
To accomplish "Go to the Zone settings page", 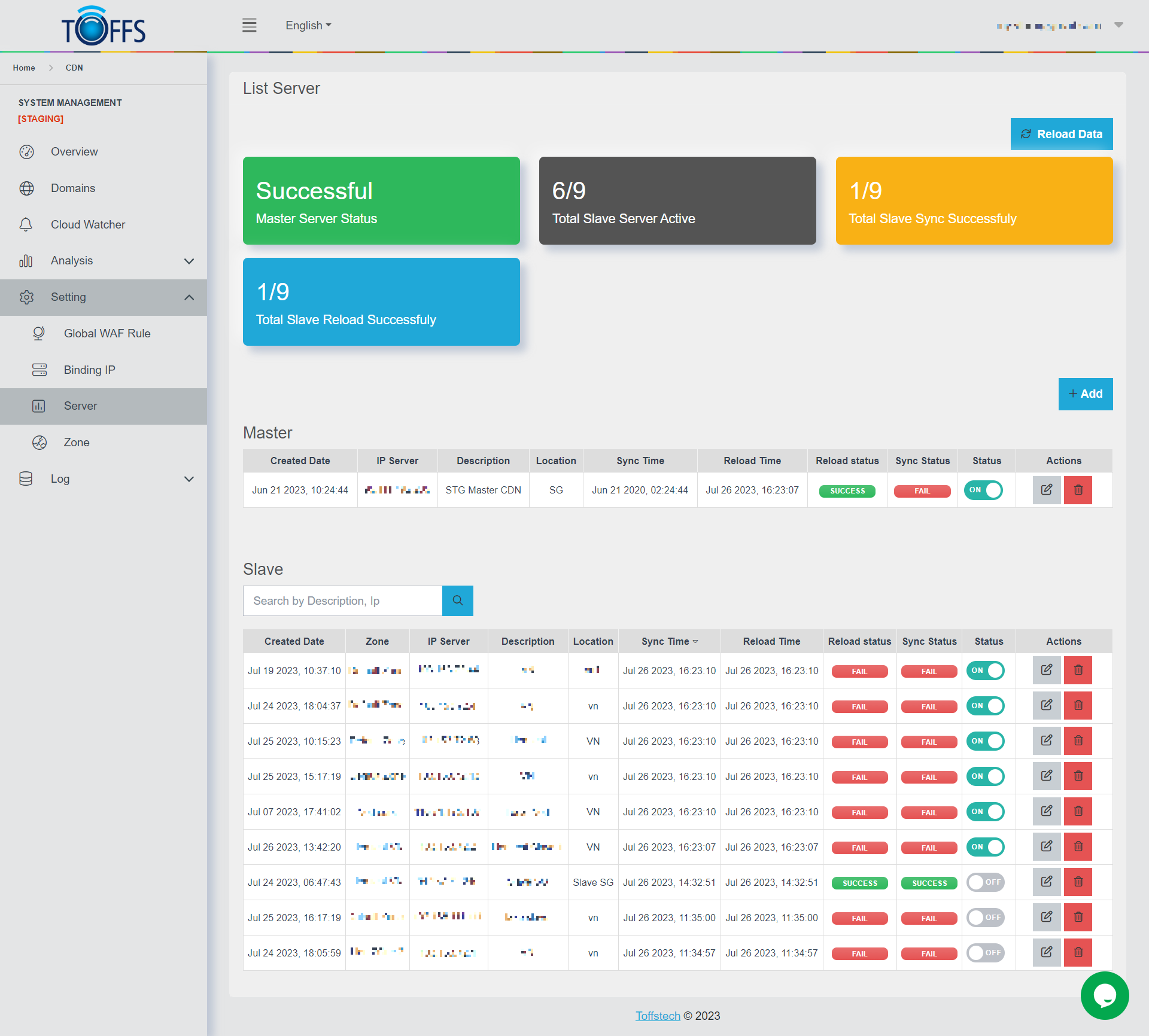I will (x=77, y=442).
